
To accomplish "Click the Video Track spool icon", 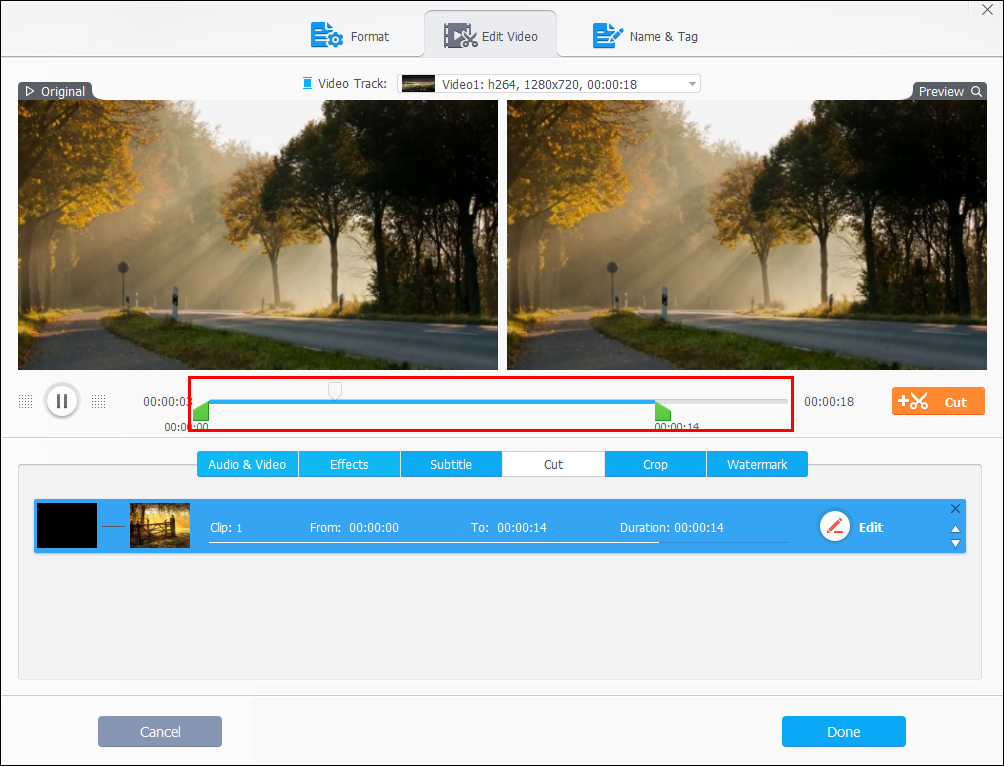I will [x=307, y=83].
